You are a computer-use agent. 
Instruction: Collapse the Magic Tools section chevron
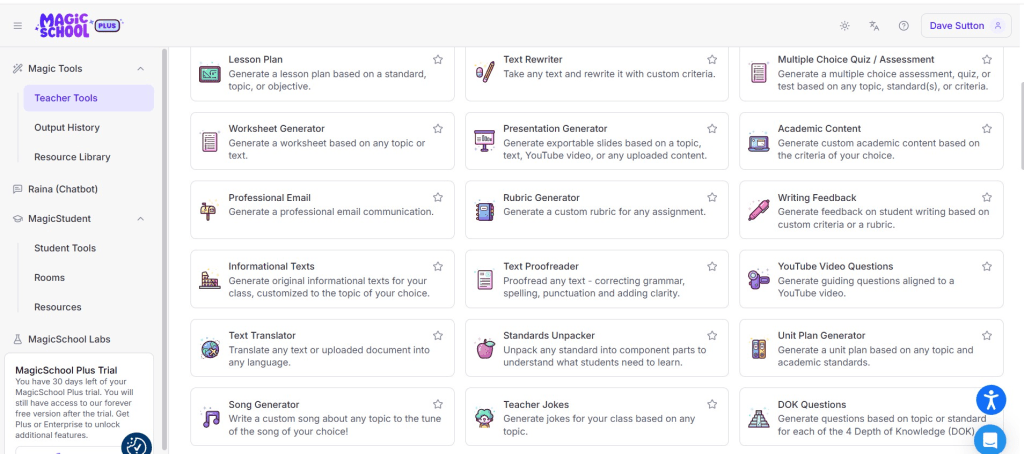pyautogui.click(x=140, y=69)
